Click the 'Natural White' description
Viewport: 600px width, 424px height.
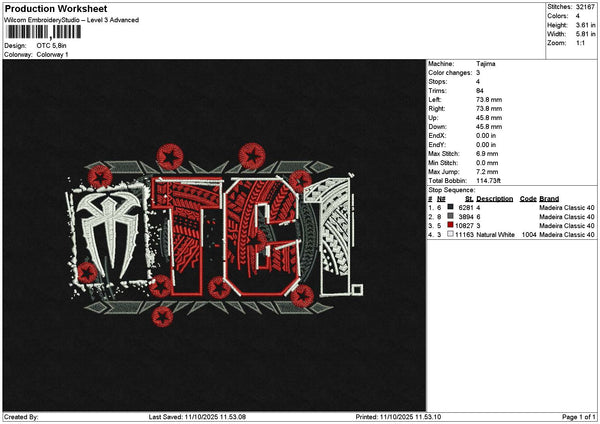tap(495, 235)
